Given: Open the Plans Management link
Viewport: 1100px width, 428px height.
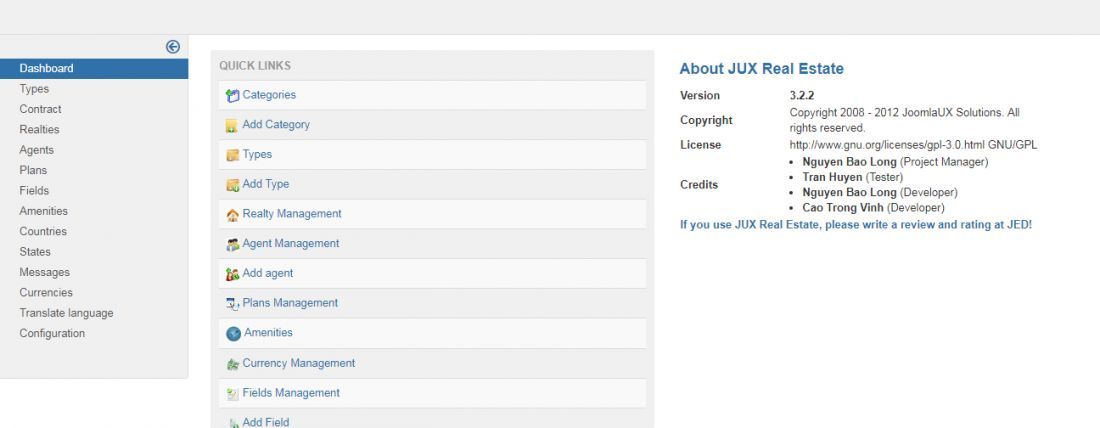Looking at the screenshot, I should pos(290,302).
